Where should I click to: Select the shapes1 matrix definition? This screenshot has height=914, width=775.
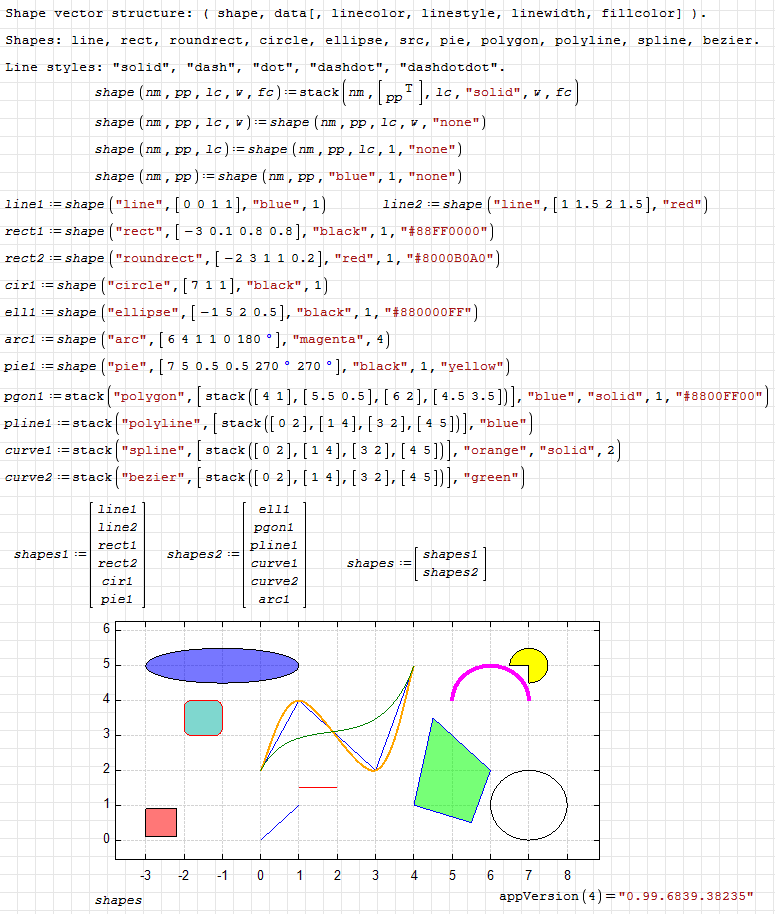click(x=81, y=554)
